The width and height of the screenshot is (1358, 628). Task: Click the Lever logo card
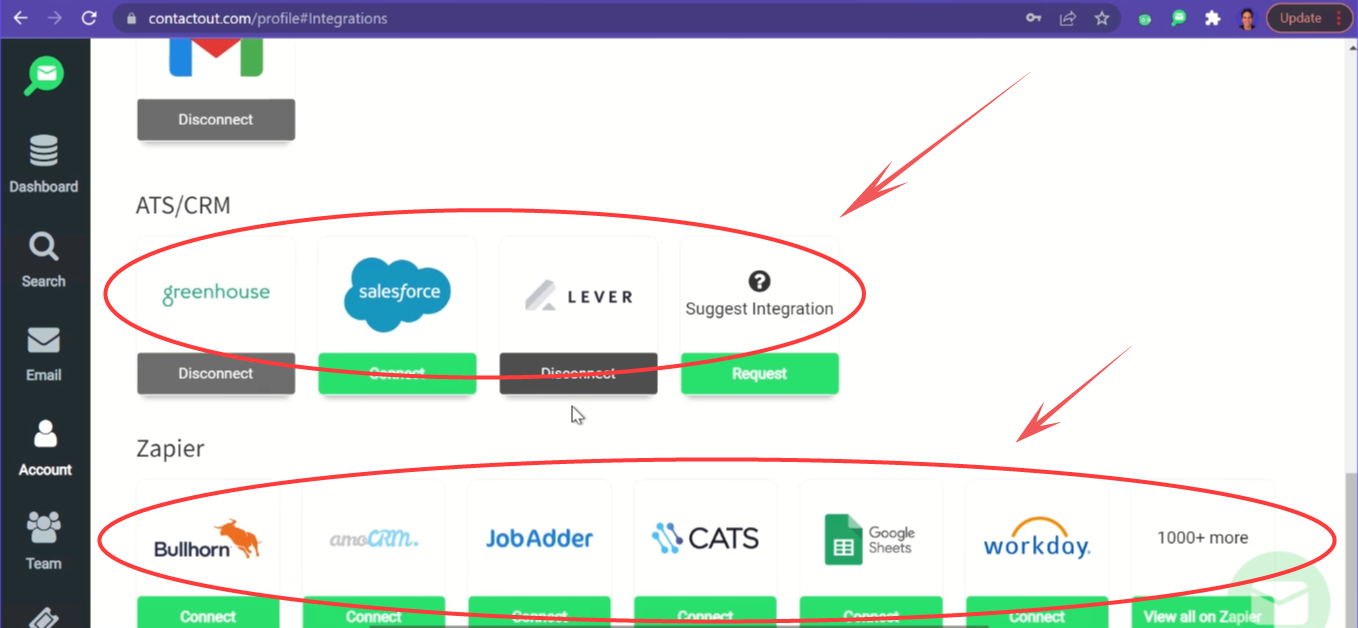pos(579,294)
